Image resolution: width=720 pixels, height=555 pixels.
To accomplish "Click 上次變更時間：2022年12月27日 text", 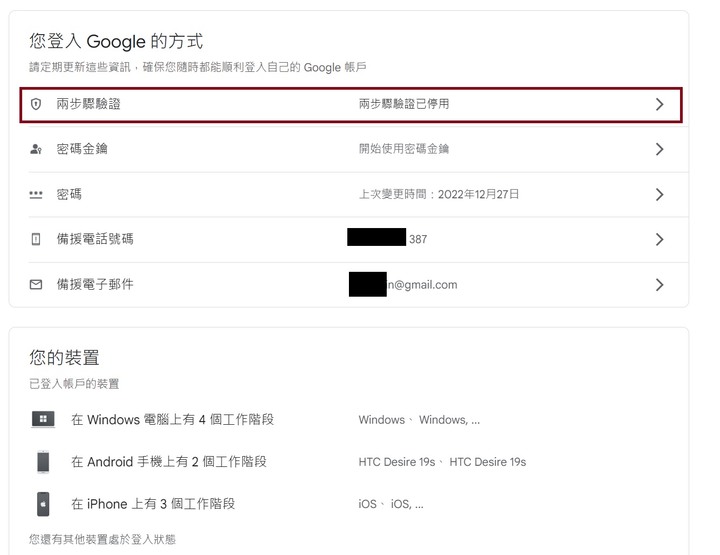I will point(439,195).
